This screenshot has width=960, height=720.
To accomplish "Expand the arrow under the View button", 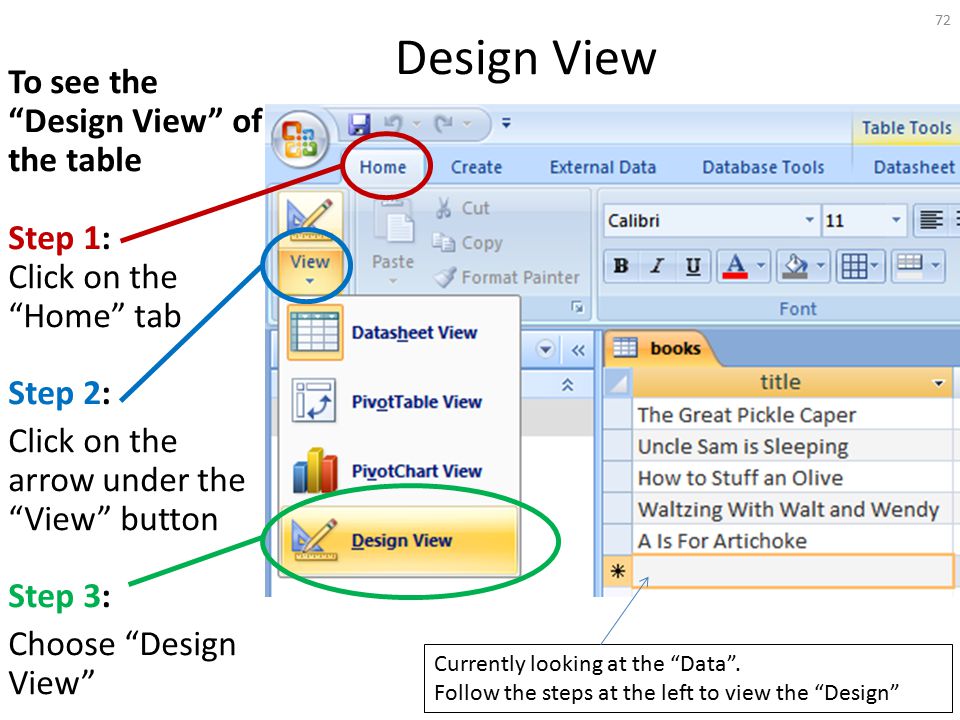I will tap(310, 282).
